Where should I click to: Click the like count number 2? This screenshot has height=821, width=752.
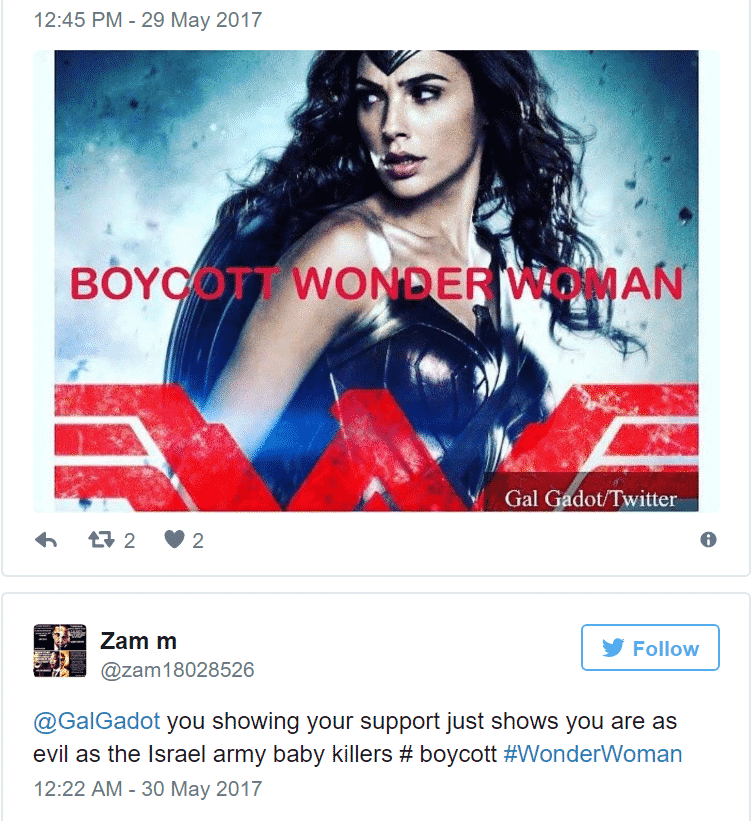[197, 540]
